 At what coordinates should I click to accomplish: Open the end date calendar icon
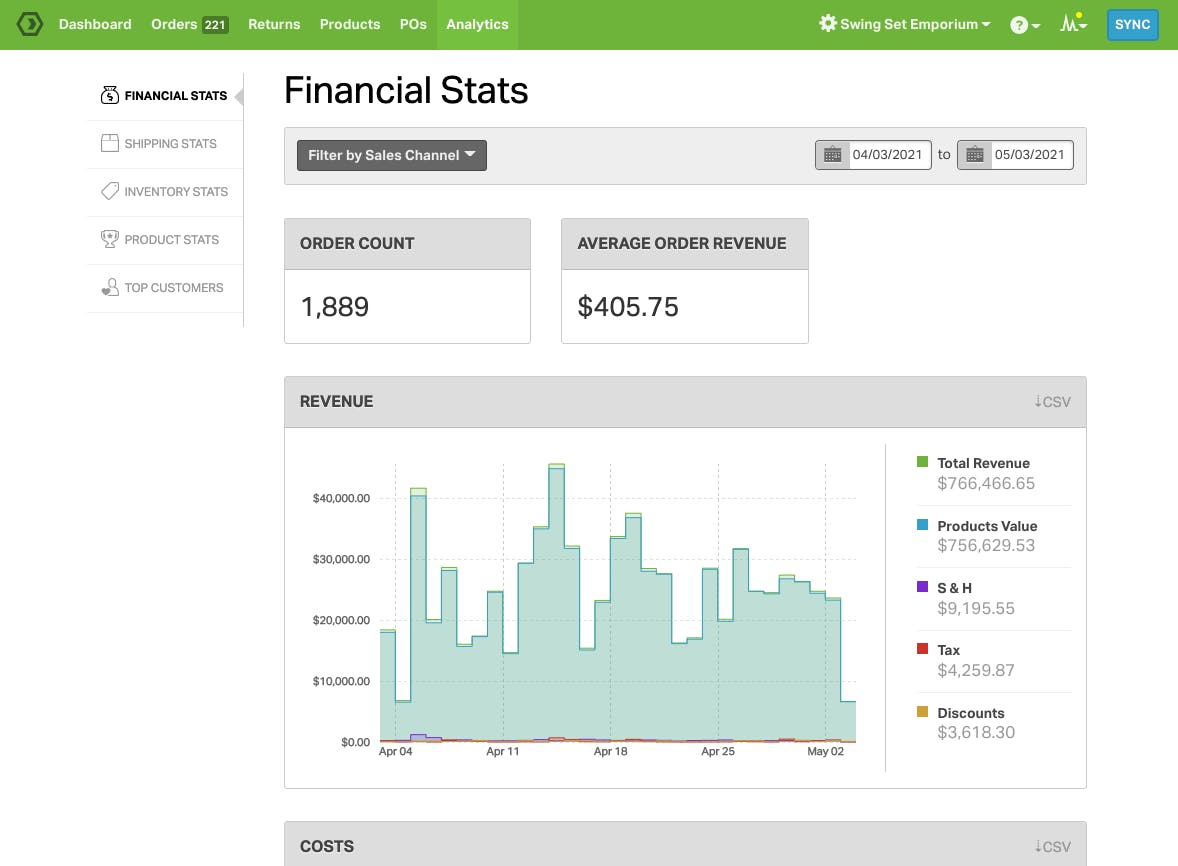point(974,155)
